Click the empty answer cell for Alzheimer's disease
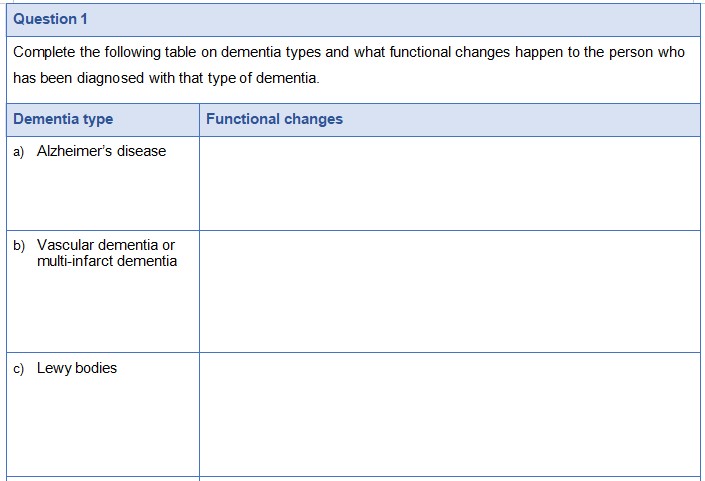 coord(449,183)
